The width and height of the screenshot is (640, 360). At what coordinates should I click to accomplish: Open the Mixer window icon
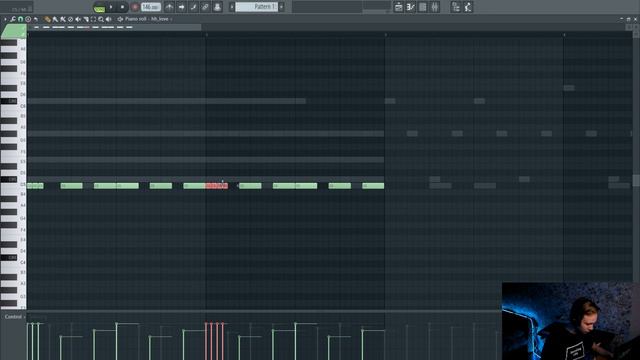[x=435, y=7]
